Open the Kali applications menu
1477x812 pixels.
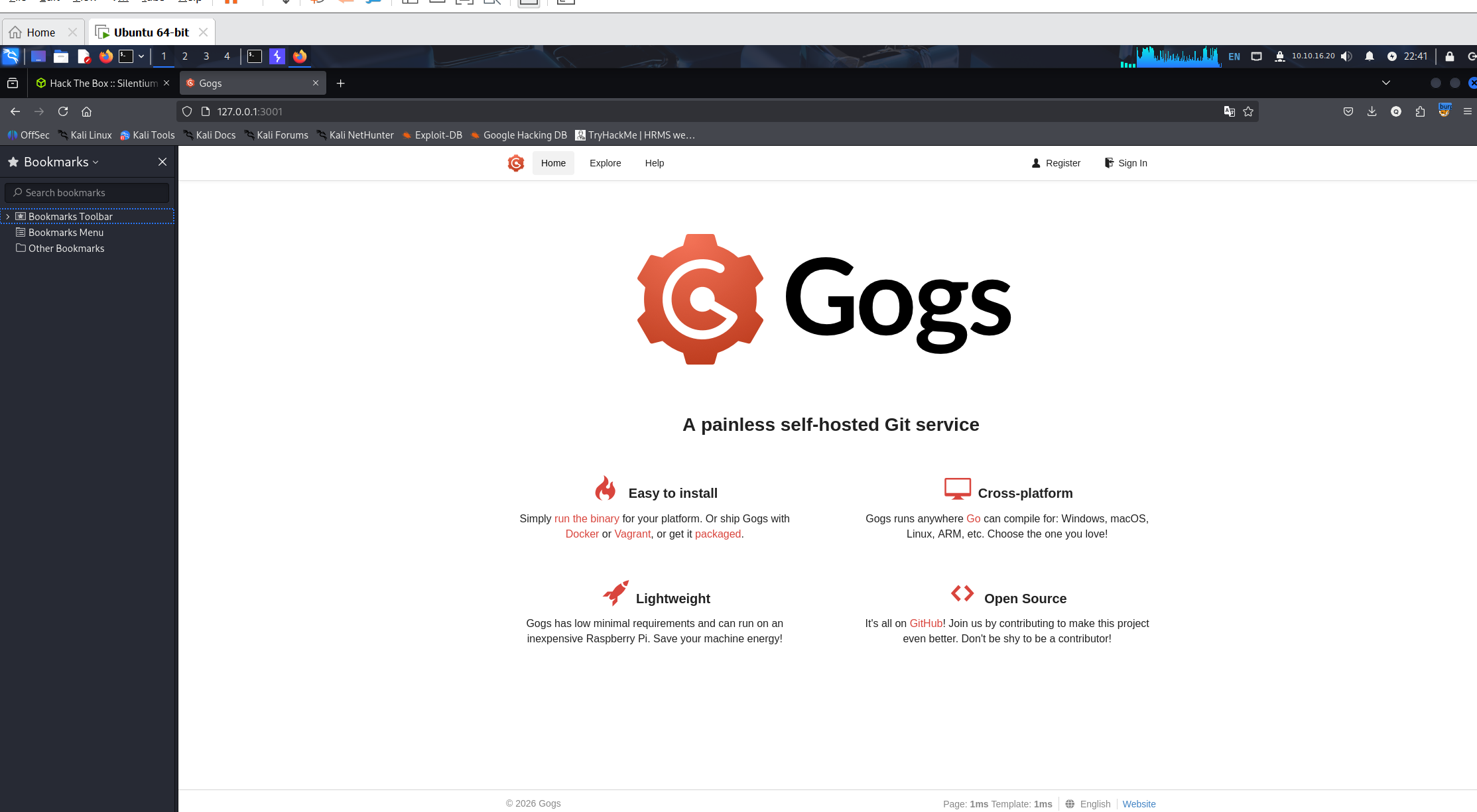pos(11,56)
